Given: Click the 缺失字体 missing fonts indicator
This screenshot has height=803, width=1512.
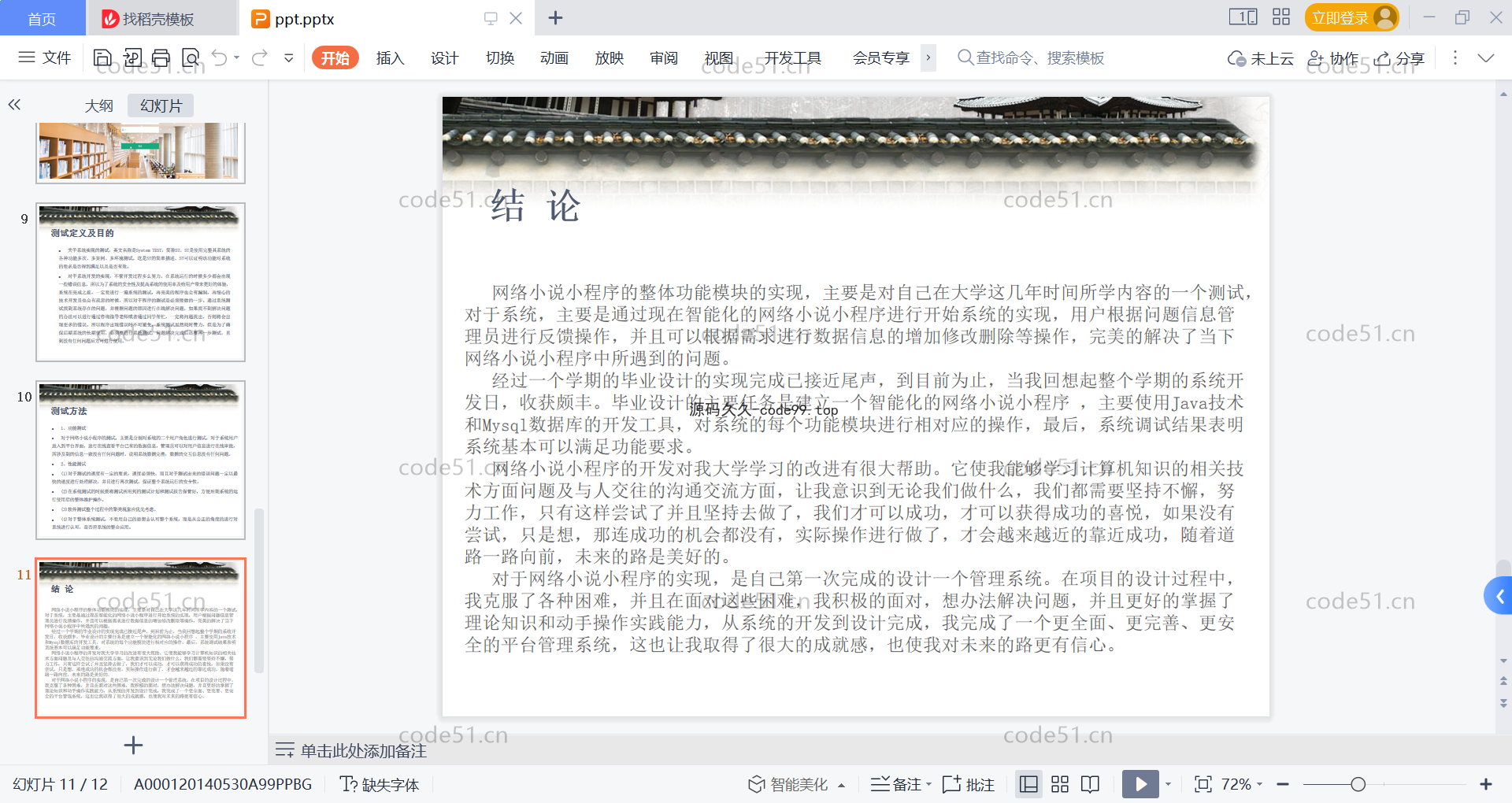Looking at the screenshot, I should click(380, 784).
